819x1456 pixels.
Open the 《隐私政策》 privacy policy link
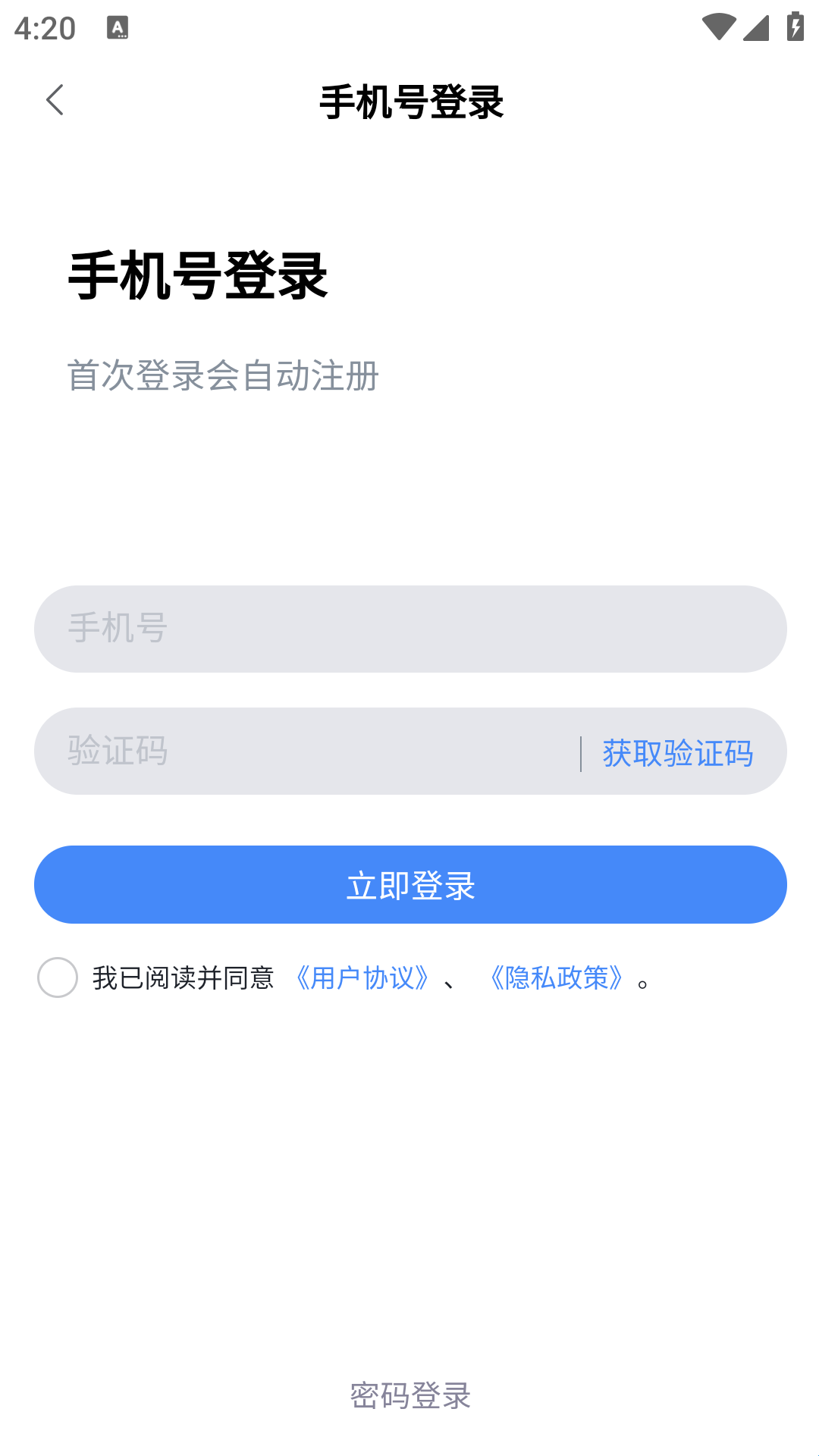pyautogui.click(x=557, y=978)
